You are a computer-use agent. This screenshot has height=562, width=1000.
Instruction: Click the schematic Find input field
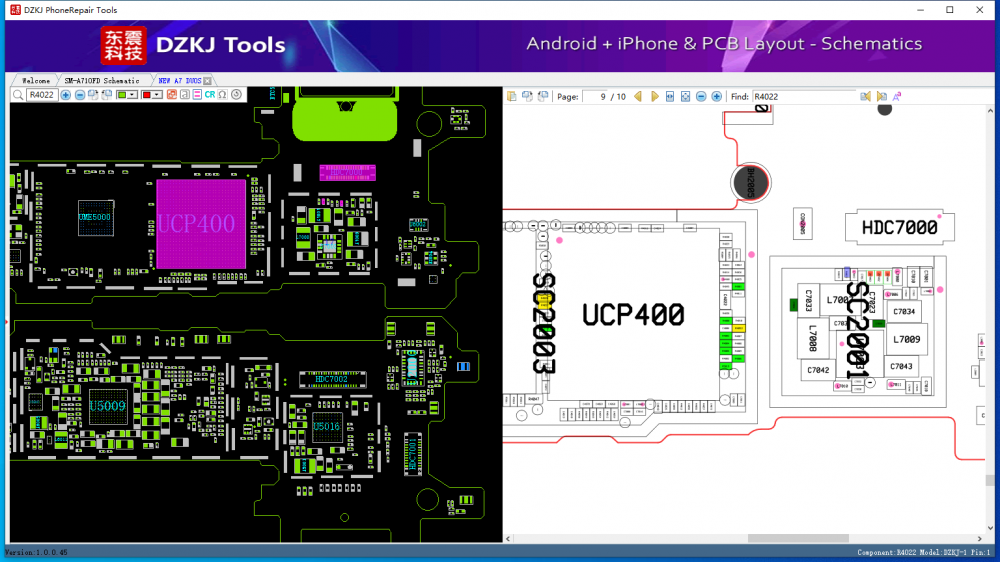point(804,97)
